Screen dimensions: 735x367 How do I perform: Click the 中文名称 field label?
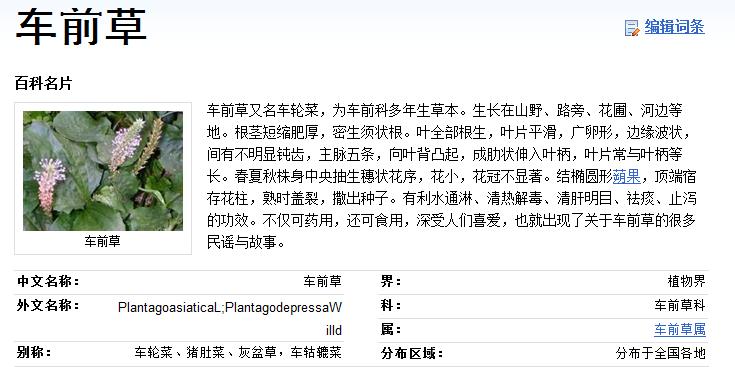48,282
